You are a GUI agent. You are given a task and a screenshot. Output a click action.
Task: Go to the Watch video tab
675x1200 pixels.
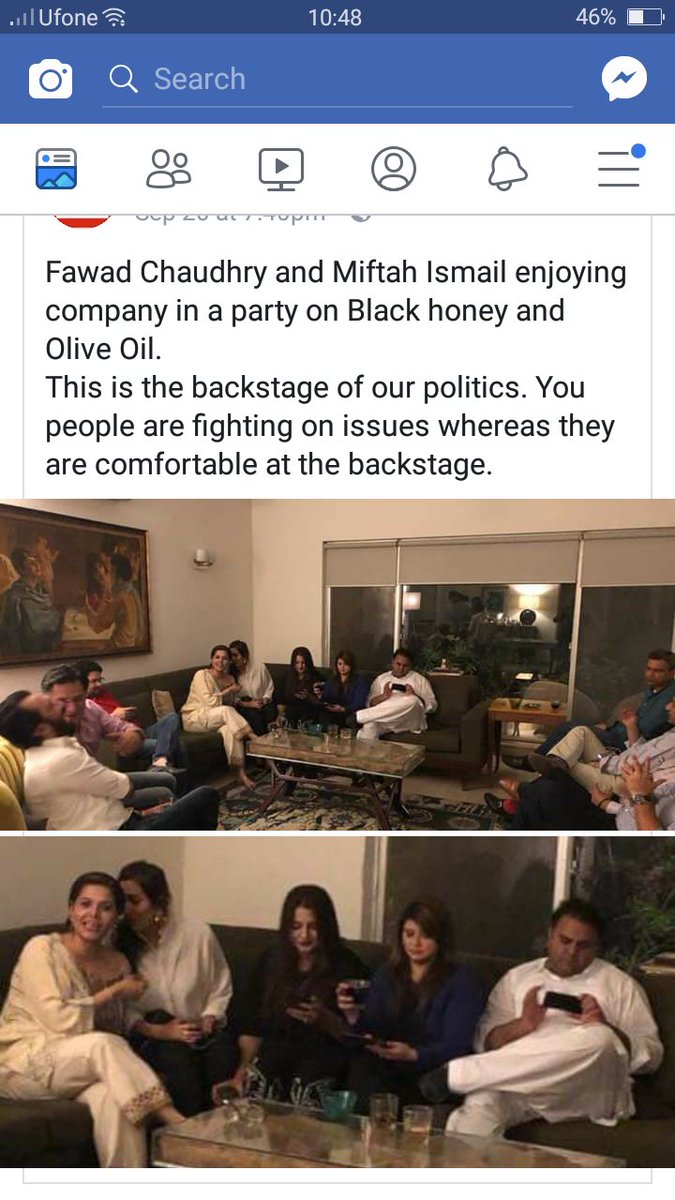281,169
